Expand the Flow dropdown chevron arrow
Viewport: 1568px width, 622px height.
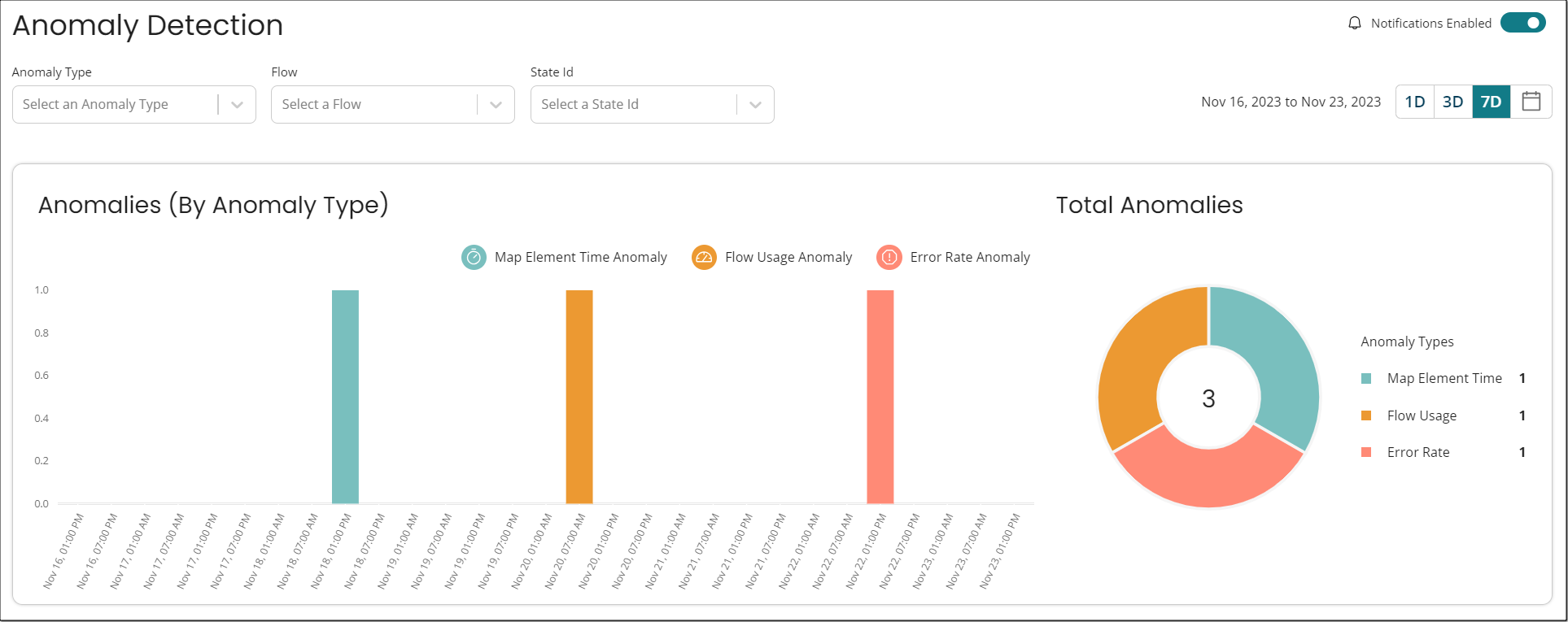tap(496, 105)
